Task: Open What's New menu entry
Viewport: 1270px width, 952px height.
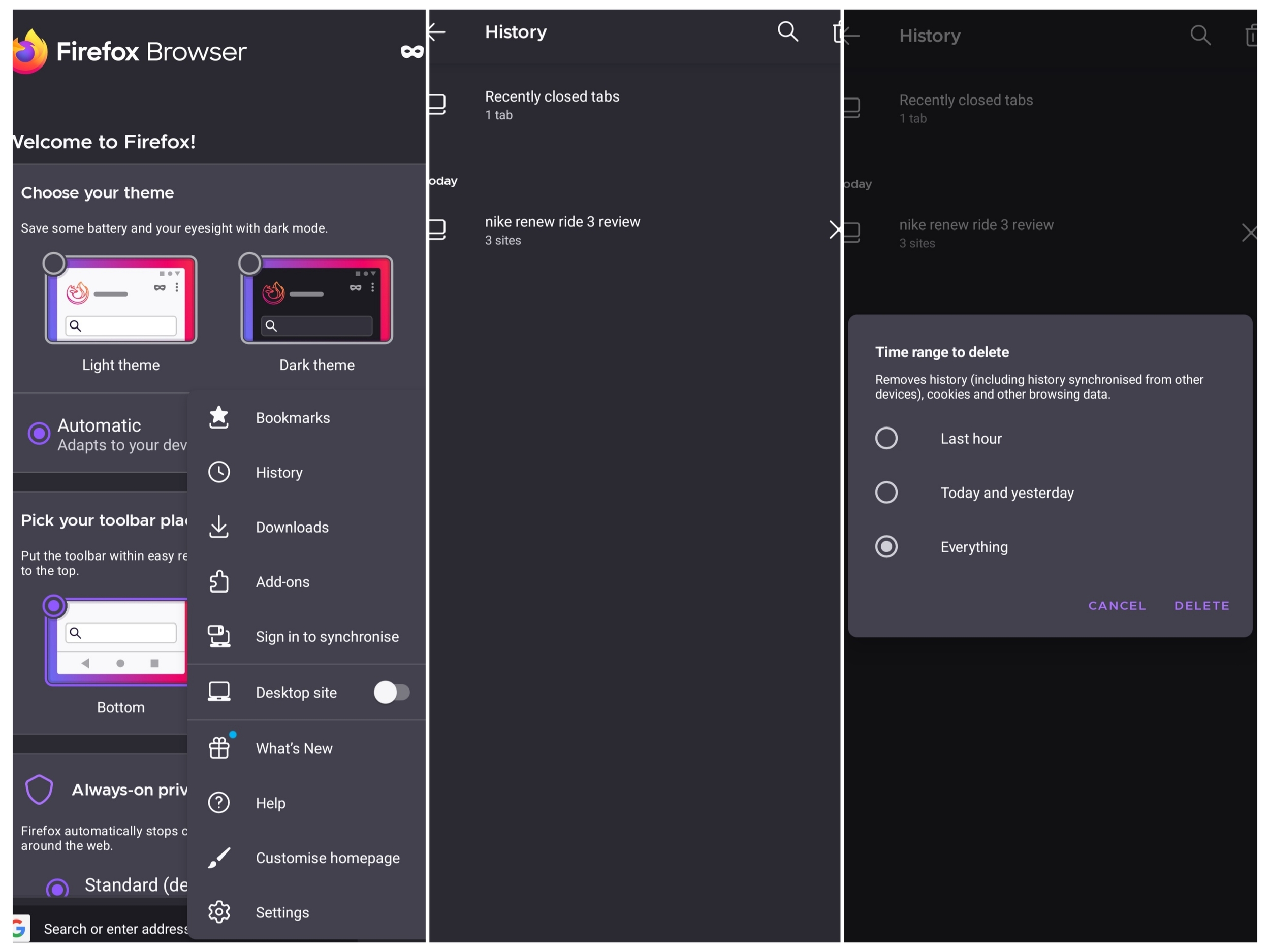Action: pyautogui.click(x=307, y=748)
